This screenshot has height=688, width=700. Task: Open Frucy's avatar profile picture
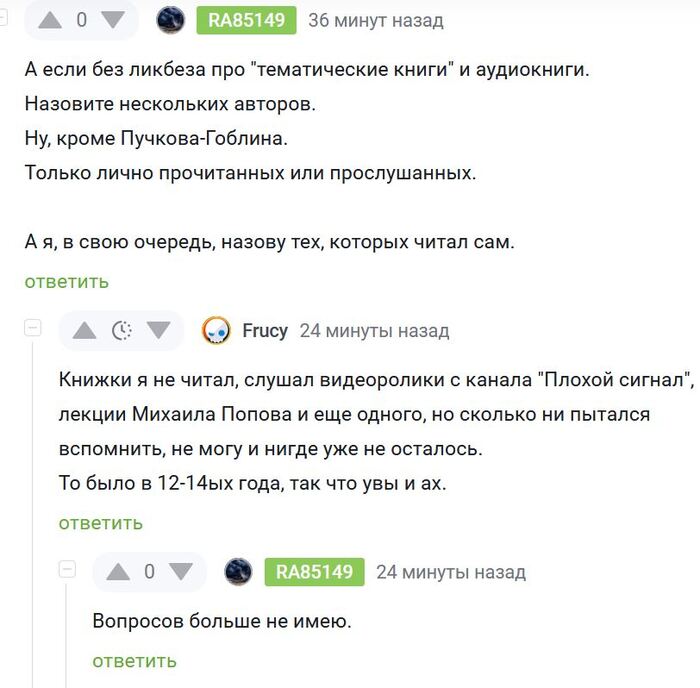pos(216,331)
